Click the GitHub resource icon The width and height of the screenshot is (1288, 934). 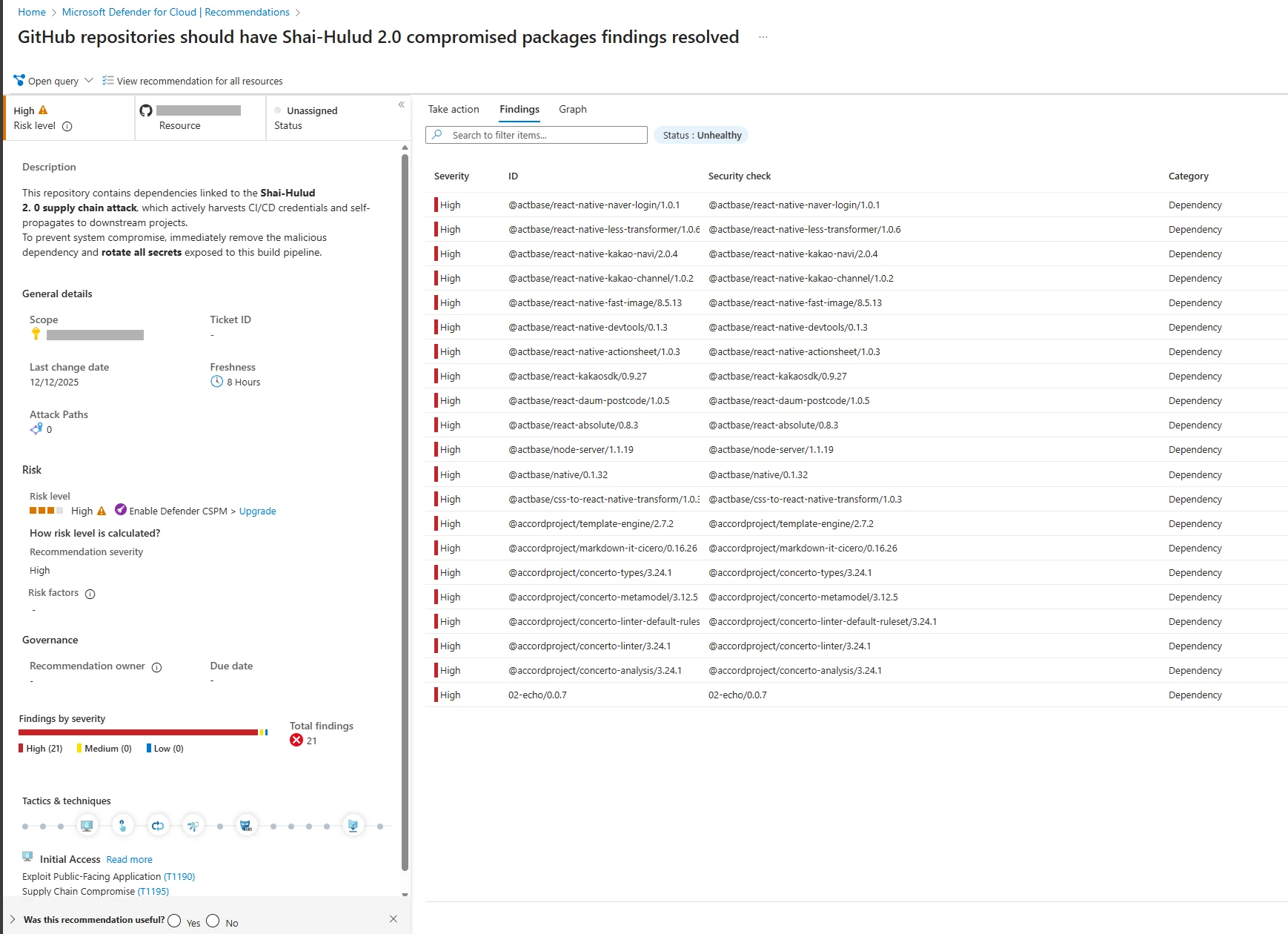146,110
